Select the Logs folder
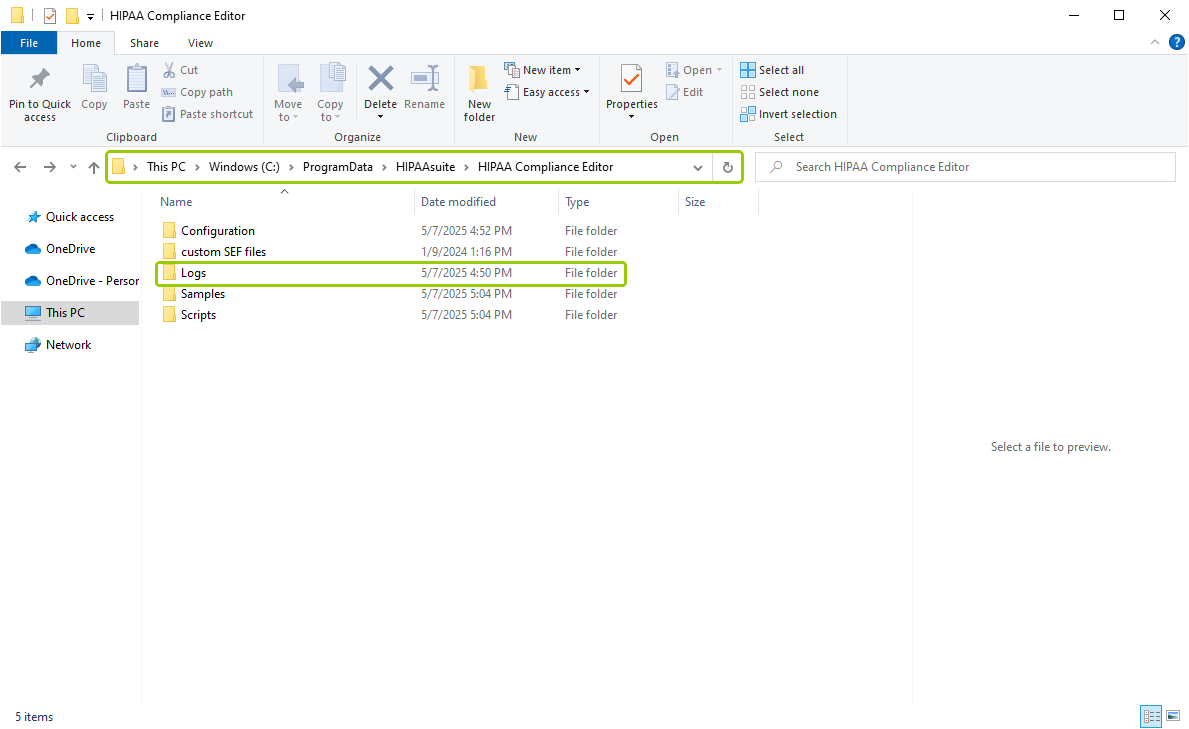 (391, 273)
